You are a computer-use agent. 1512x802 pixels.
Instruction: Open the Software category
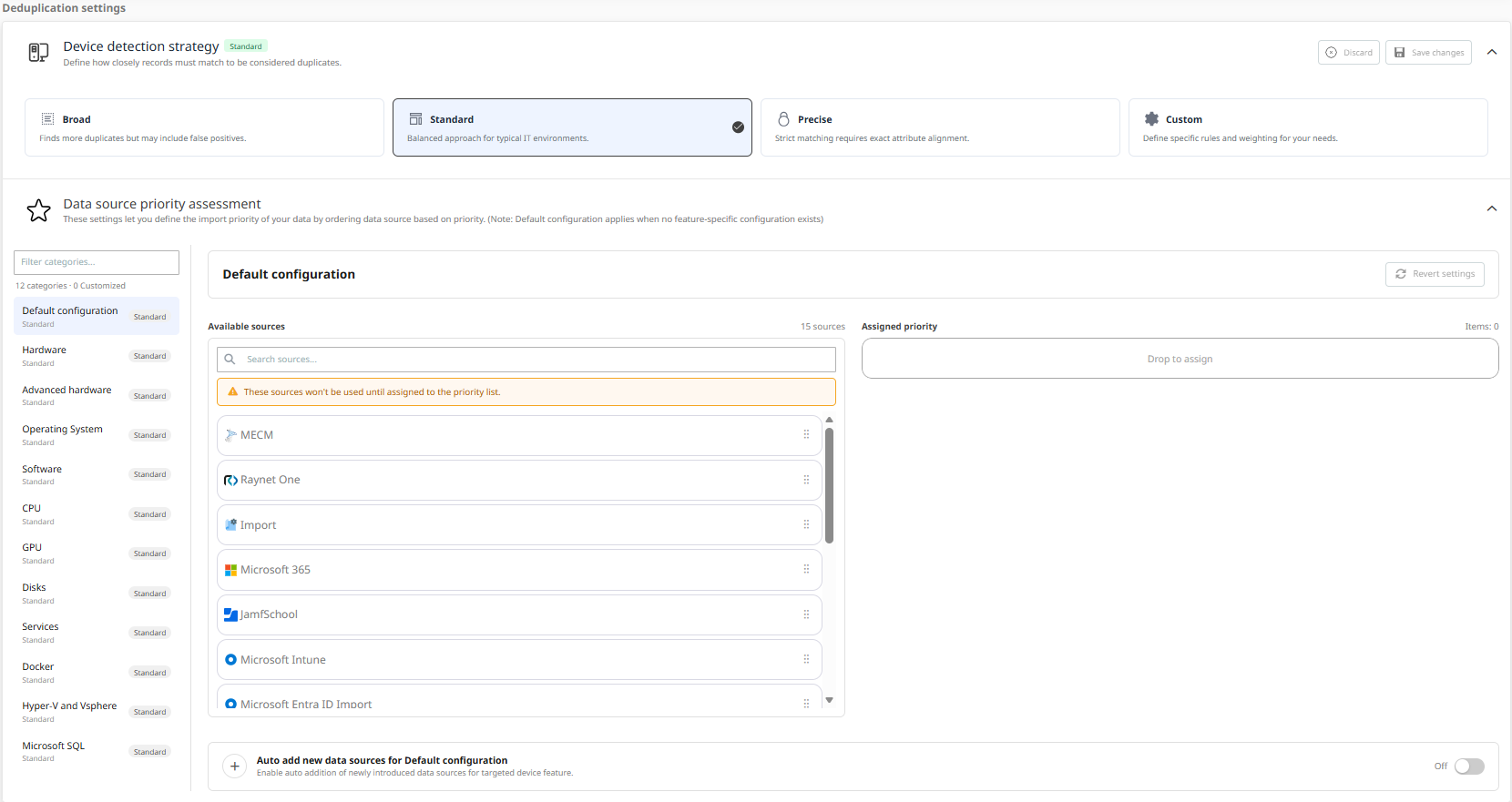click(x=97, y=474)
